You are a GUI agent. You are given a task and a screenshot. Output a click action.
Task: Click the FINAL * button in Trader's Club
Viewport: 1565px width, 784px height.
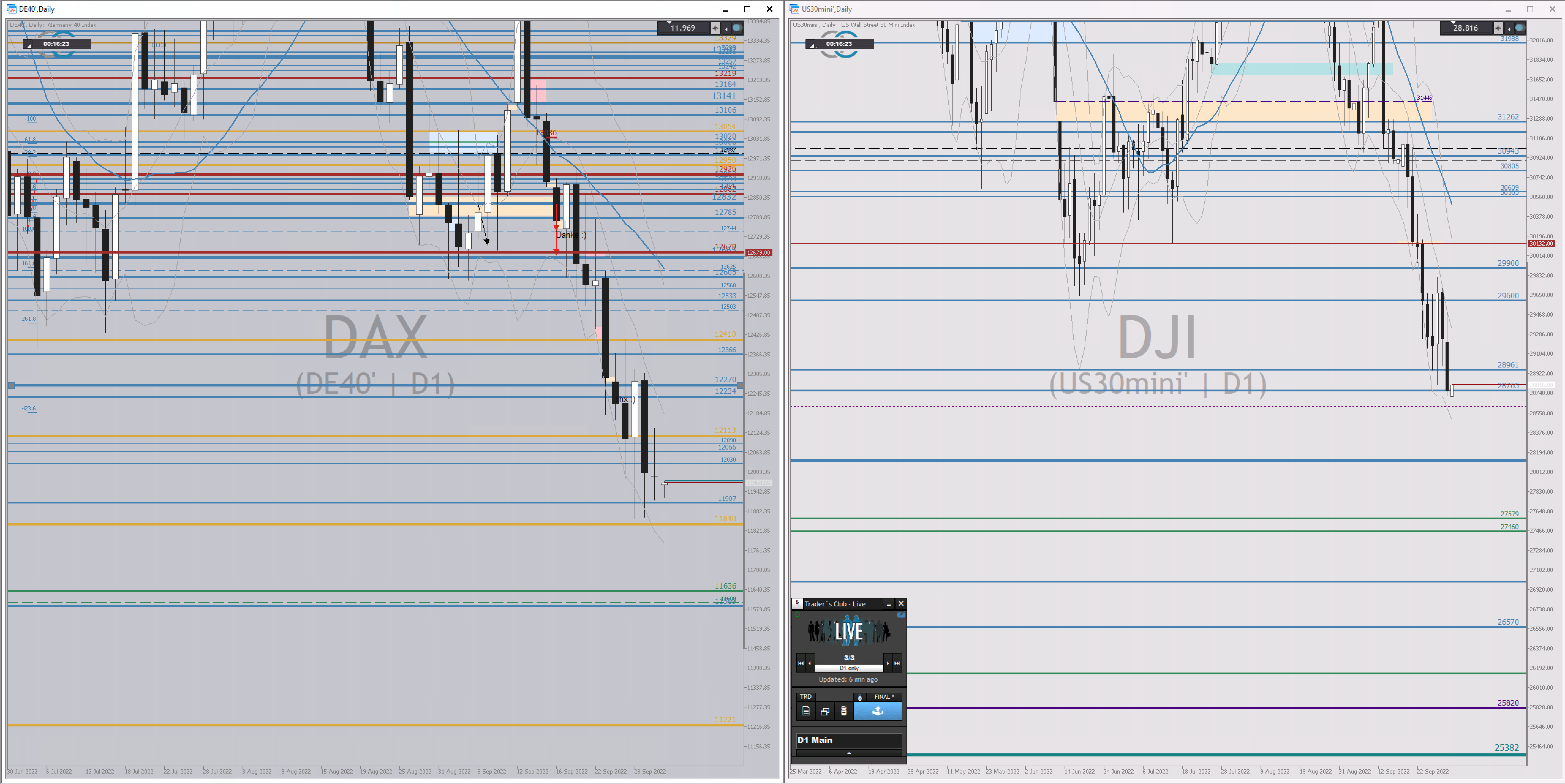884,697
